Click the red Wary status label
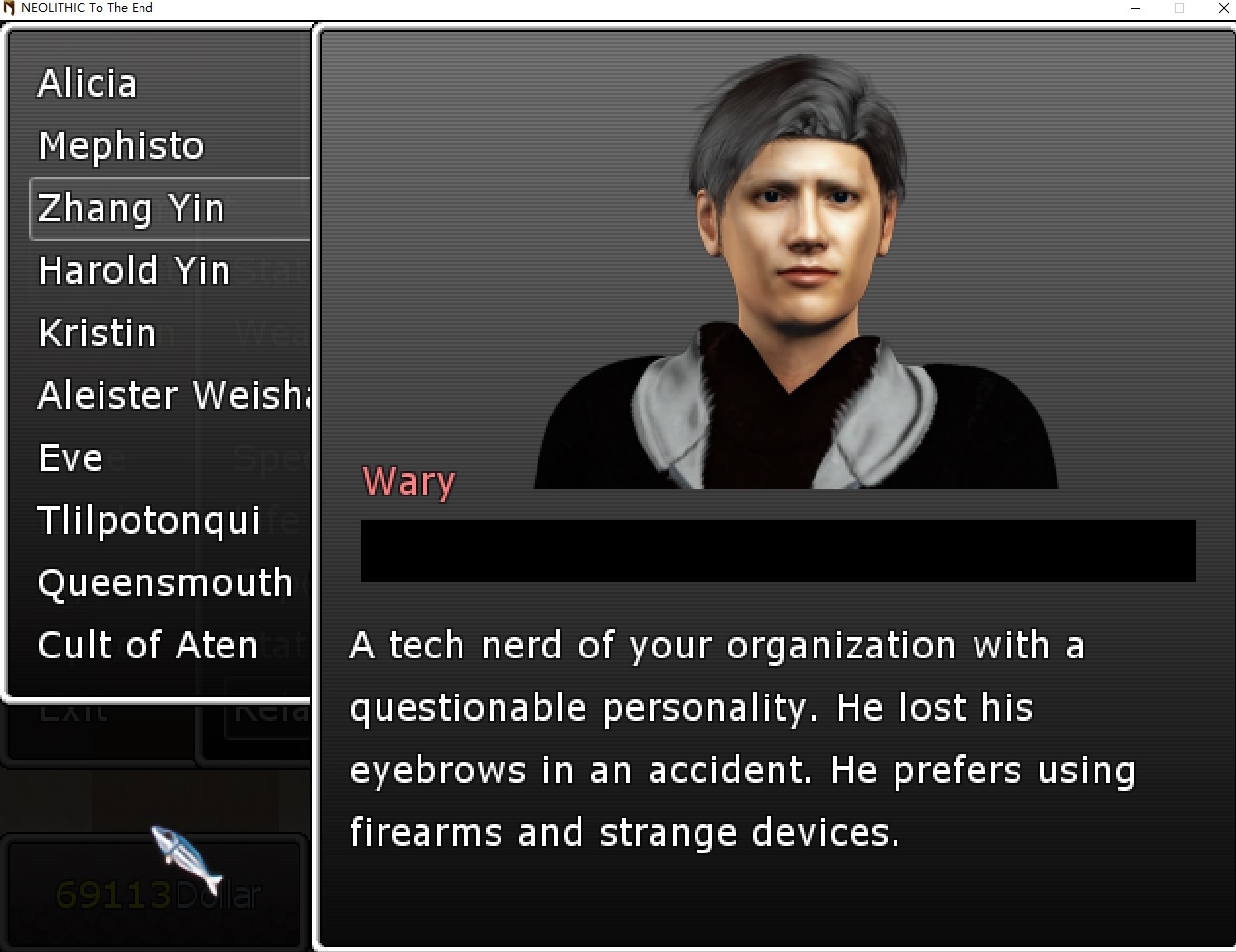 click(x=409, y=482)
